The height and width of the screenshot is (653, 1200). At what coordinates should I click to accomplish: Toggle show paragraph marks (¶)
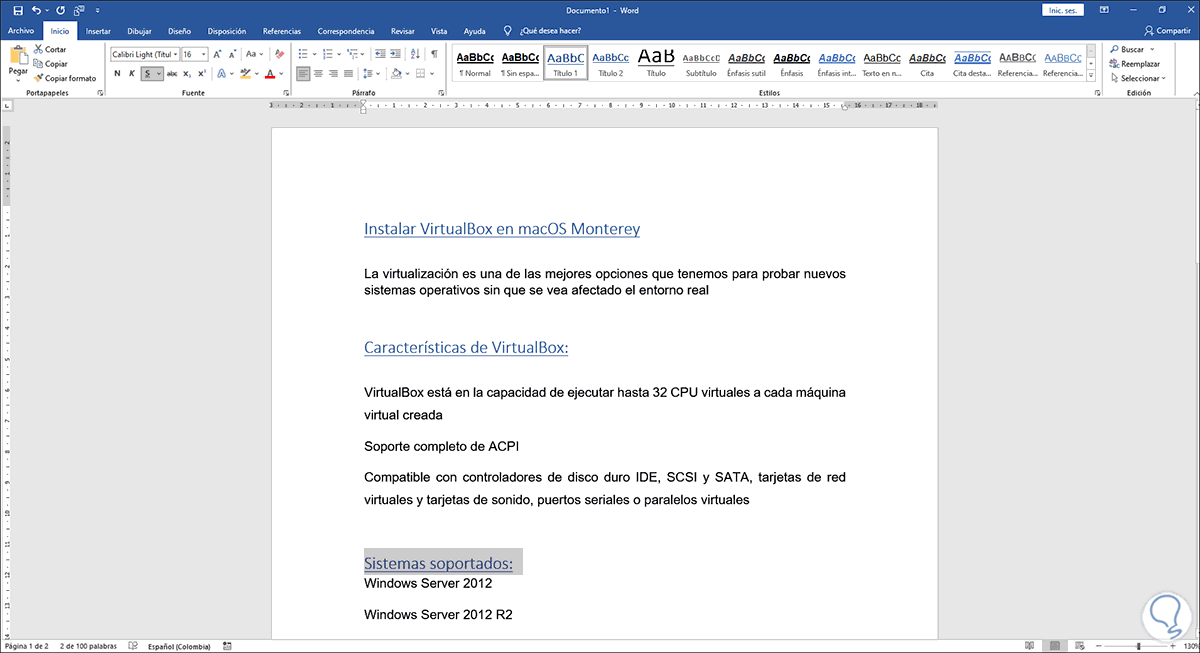435,54
